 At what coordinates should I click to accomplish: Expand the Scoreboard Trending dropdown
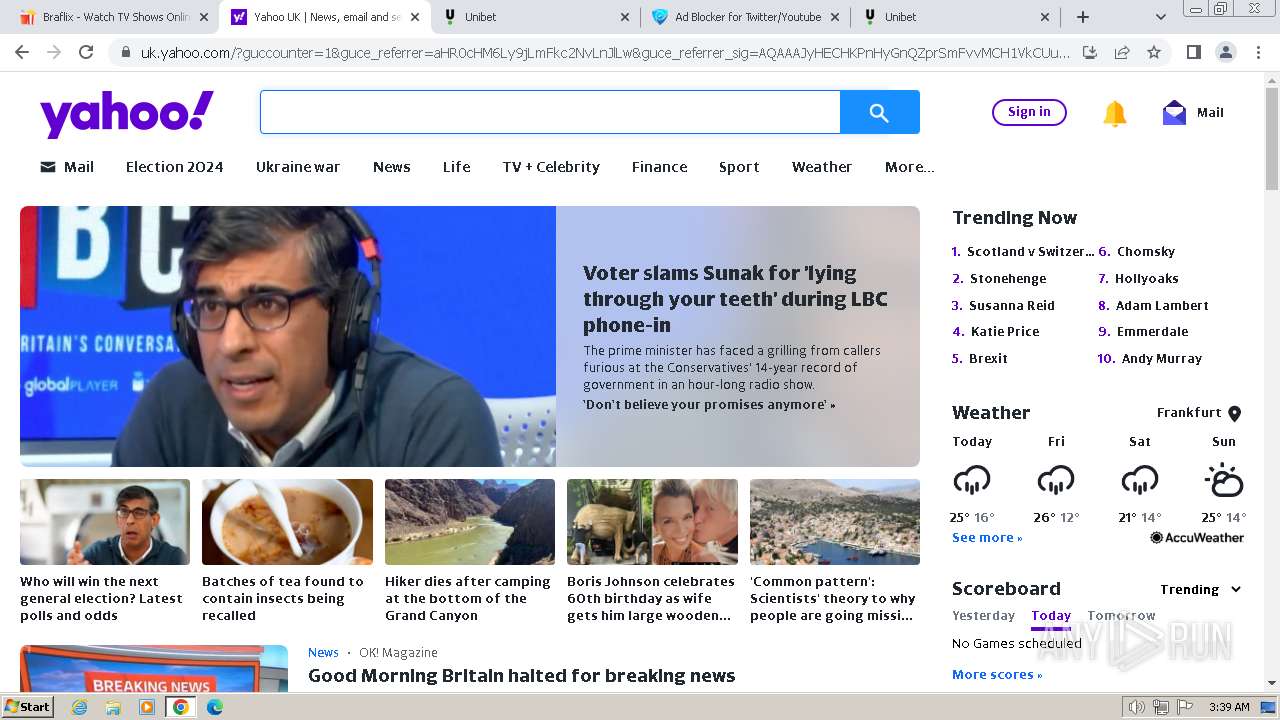(1201, 589)
